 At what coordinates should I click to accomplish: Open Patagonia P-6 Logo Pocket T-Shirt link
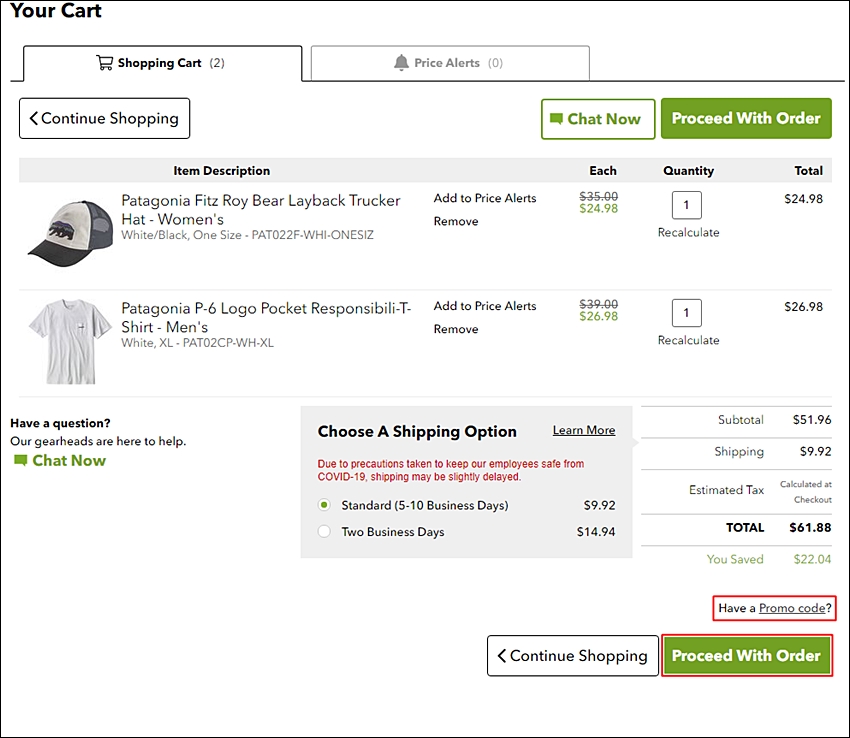tap(266, 318)
